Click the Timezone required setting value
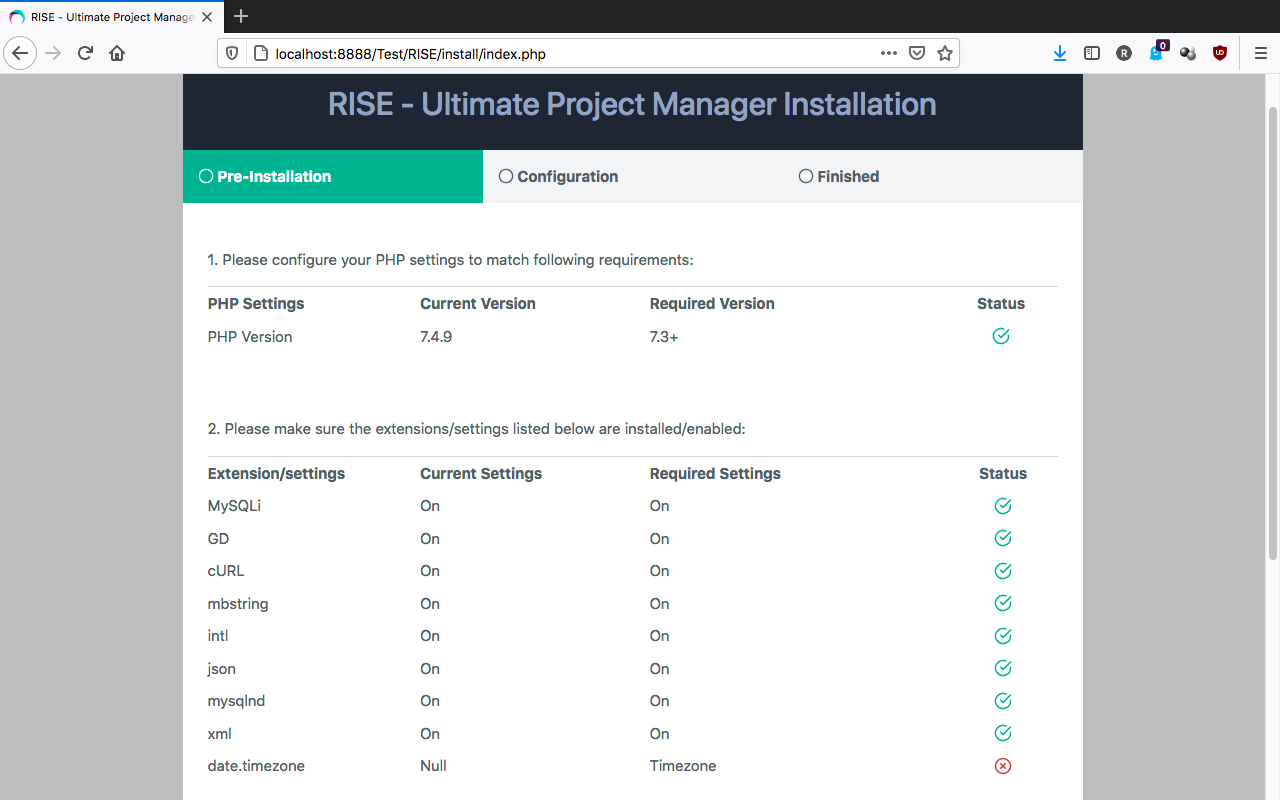This screenshot has height=800, width=1280. pos(683,766)
